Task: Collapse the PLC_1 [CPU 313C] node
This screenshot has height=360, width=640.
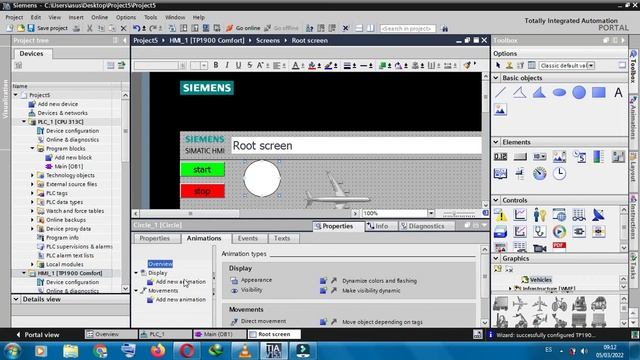Action: click(x=24, y=122)
